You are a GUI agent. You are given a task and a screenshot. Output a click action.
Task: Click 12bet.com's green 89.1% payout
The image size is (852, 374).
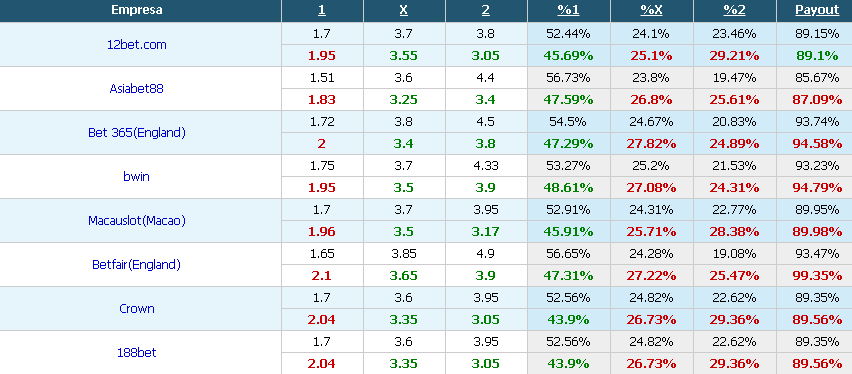pyautogui.click(x=817, y=55)
